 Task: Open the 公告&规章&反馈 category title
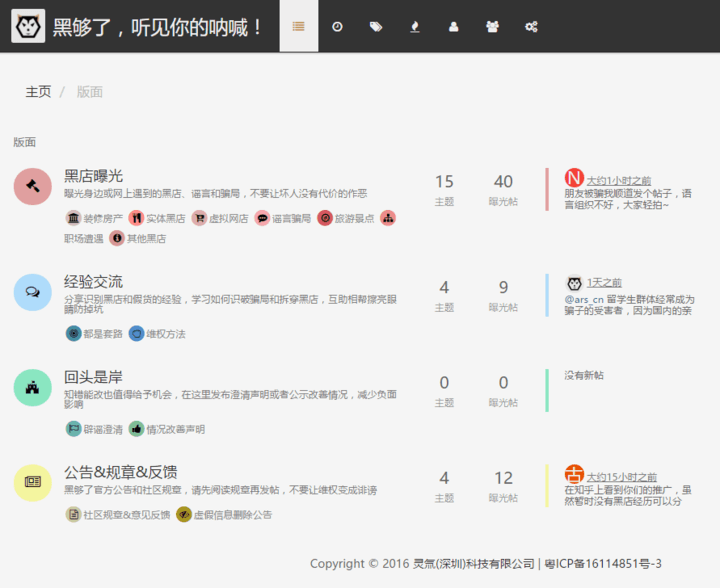pyautogui.click(x=120, y=472)
